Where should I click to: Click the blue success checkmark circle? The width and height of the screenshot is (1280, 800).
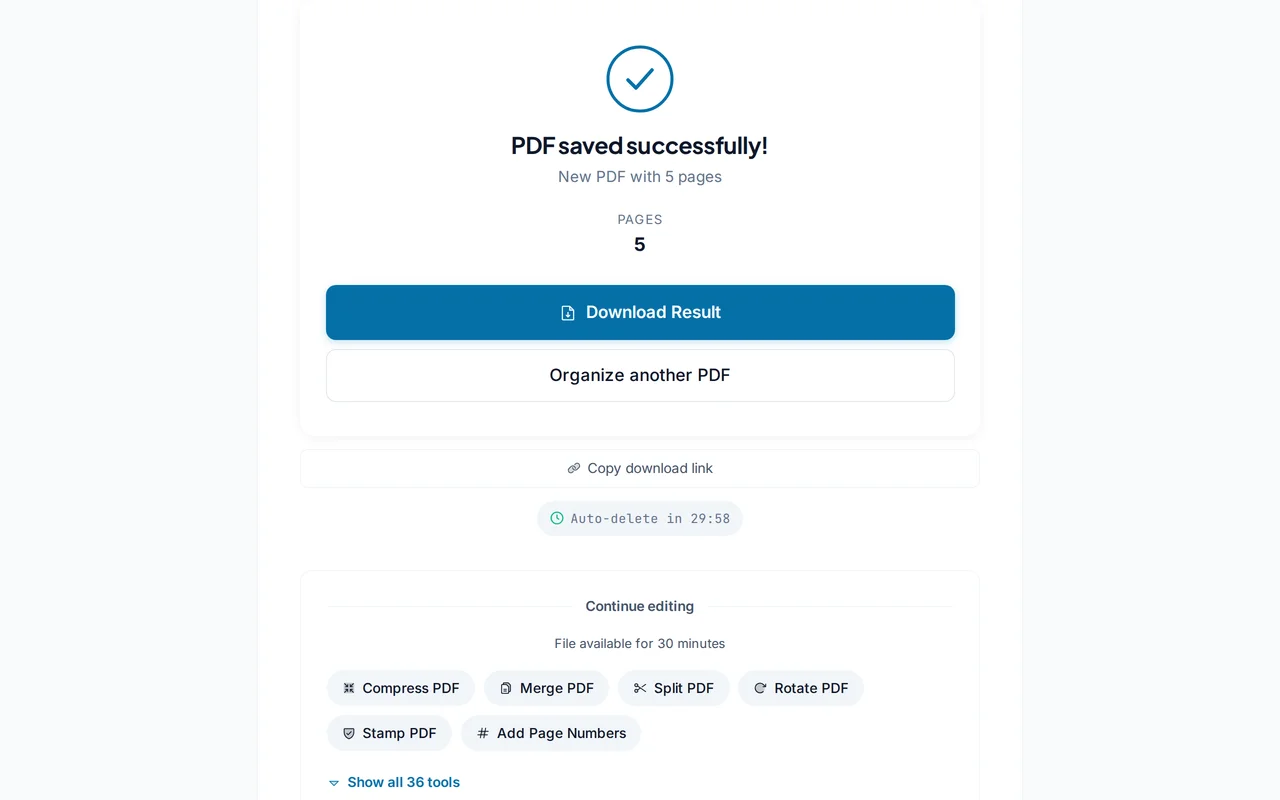(x=640, y=79)
